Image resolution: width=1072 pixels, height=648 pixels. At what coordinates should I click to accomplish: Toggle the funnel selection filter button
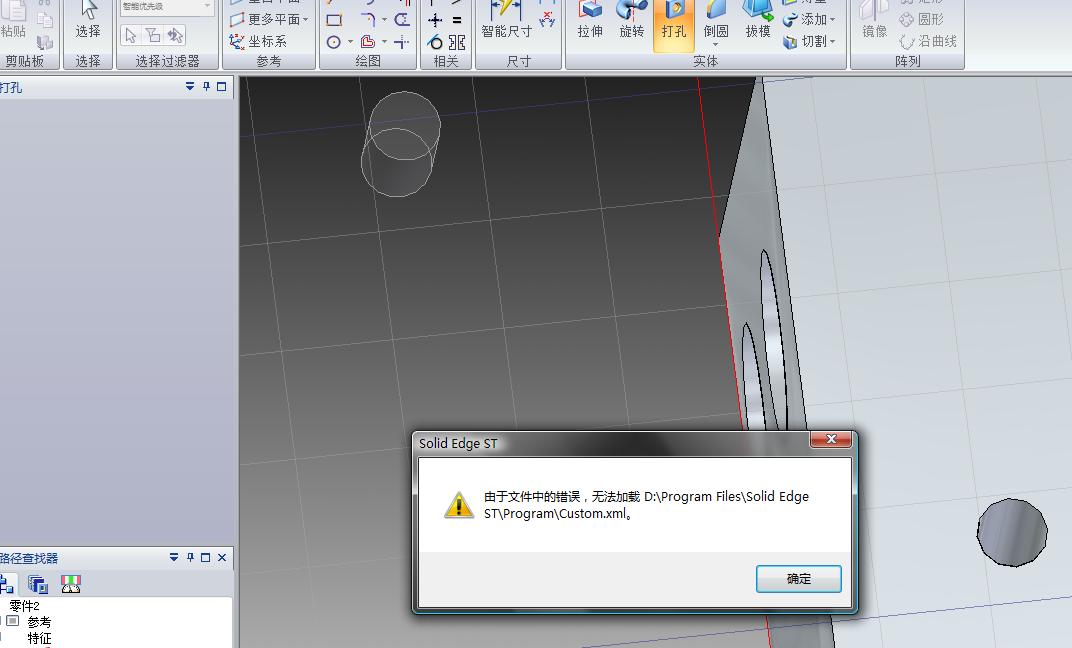153,36
